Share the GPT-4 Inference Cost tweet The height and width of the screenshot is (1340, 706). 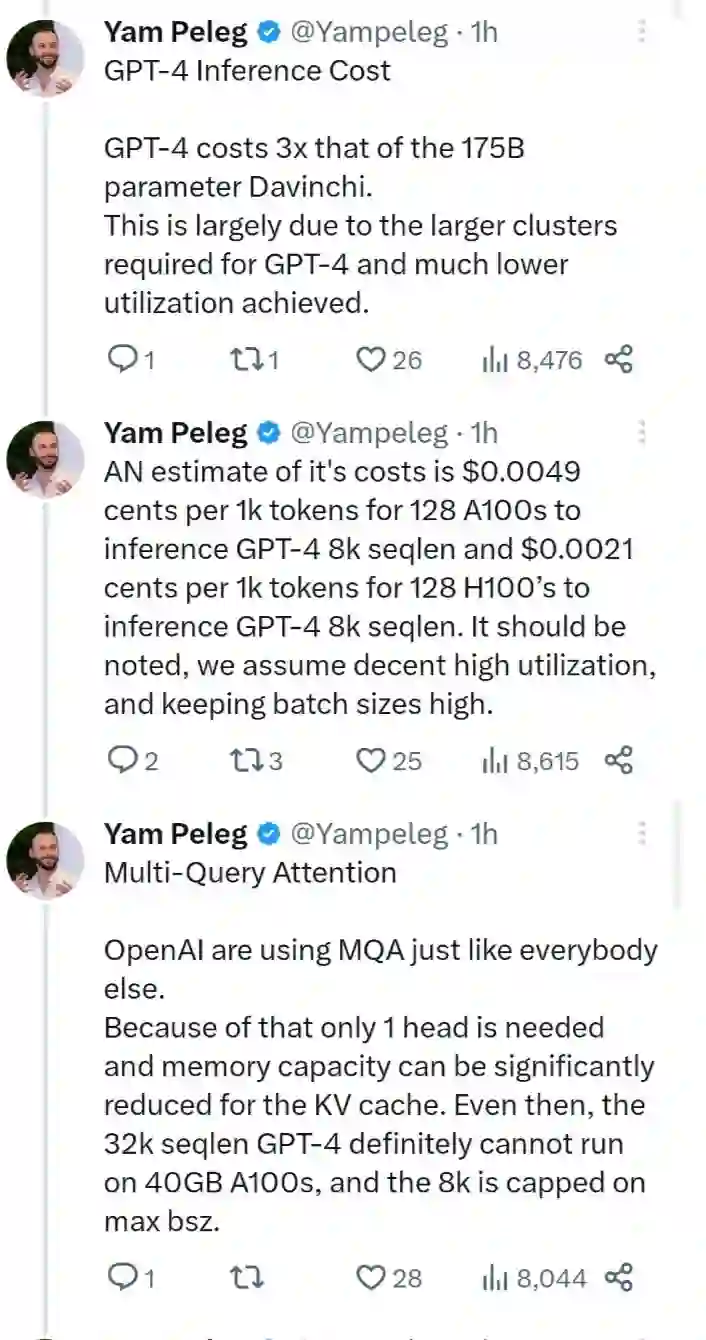619,360
